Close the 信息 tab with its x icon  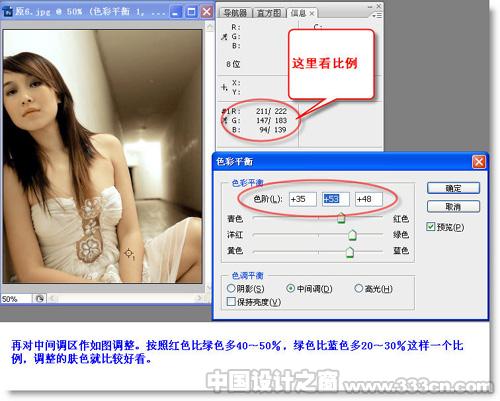click(x=312, y=13)
